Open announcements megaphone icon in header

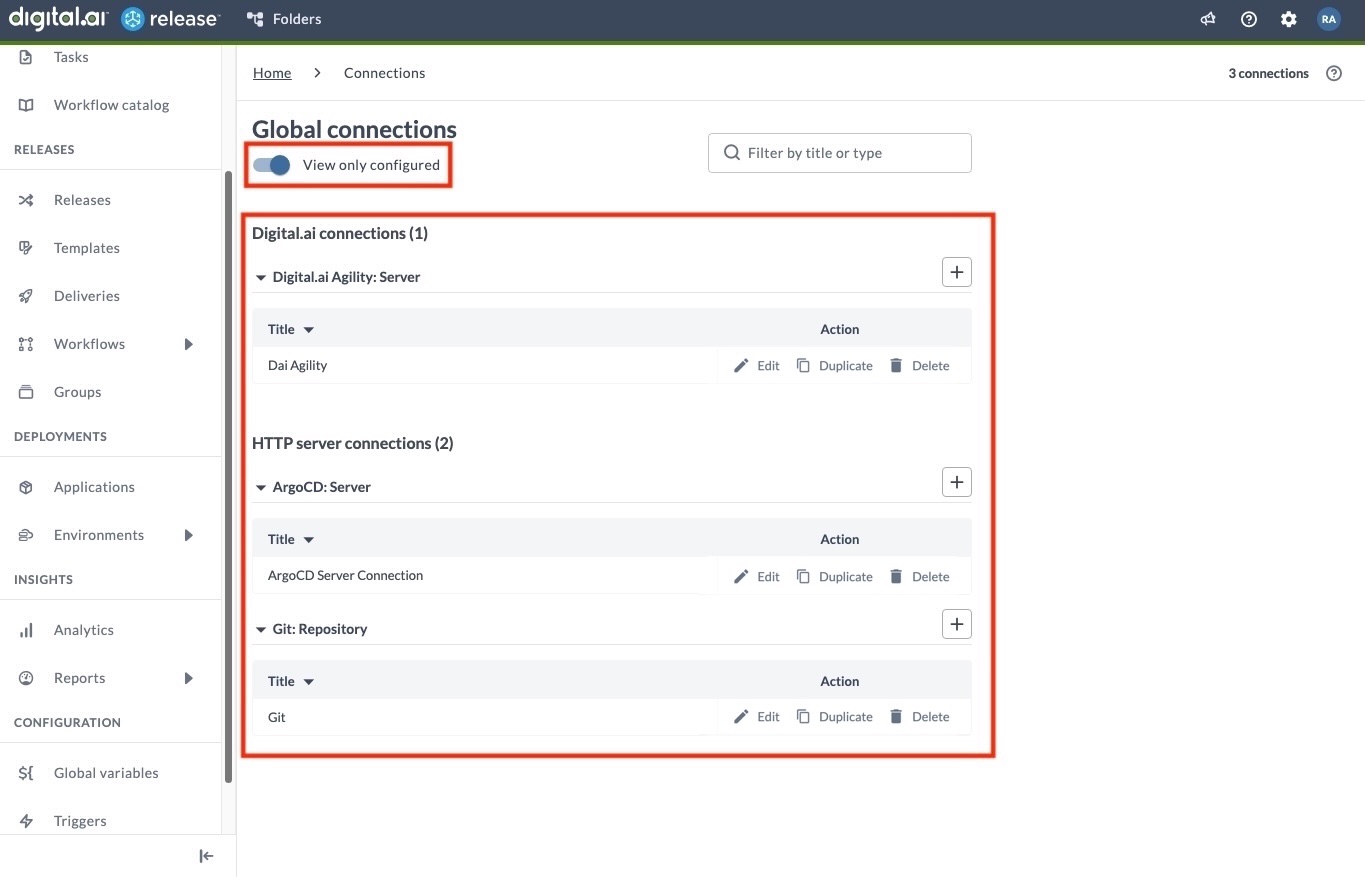1208,19
